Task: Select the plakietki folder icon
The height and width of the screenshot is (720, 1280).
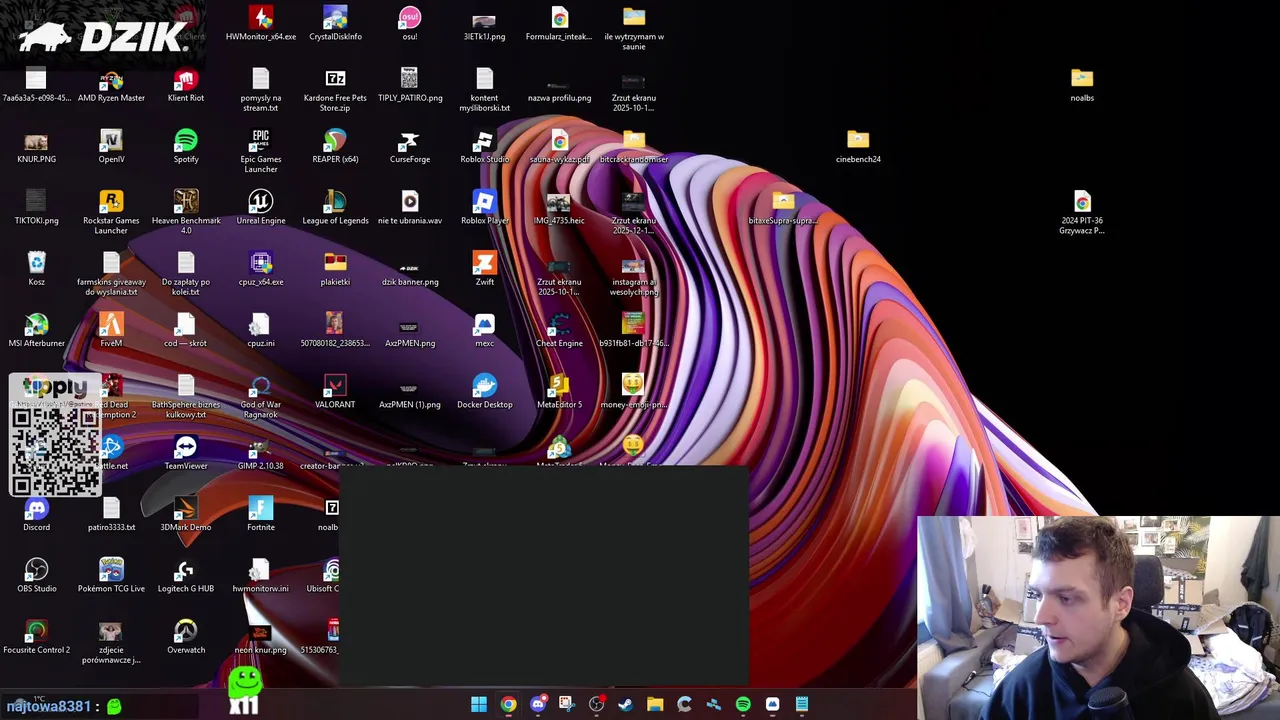Action: pyautogui.click(x=335, y=270)
